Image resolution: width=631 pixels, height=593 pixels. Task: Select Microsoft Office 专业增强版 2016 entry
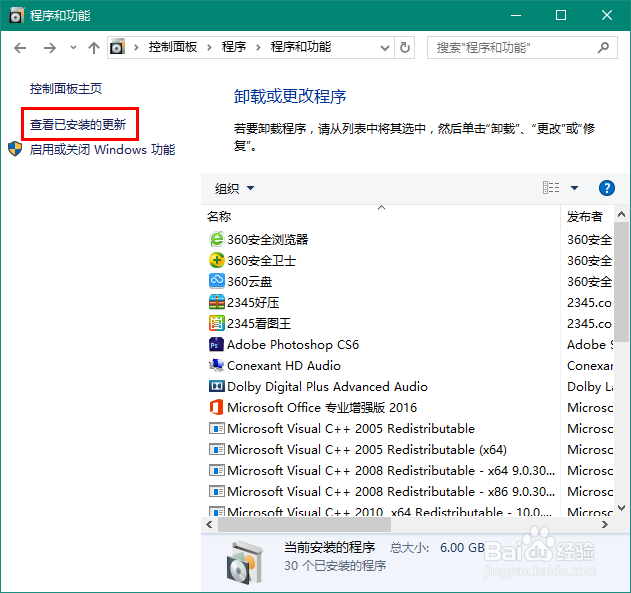[322, 408]
